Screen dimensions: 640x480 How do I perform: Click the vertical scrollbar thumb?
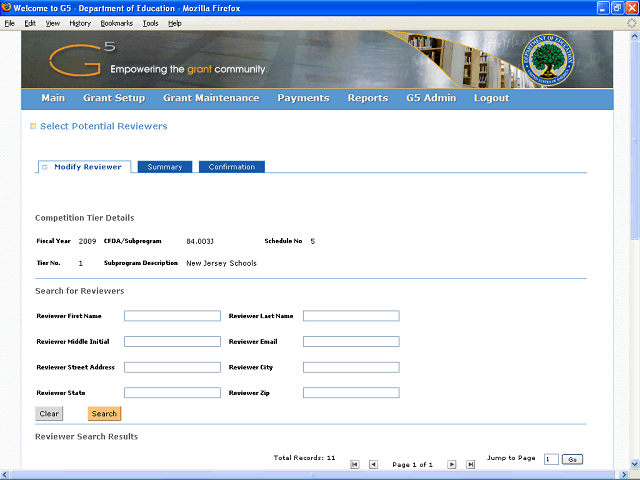(634, 140)
